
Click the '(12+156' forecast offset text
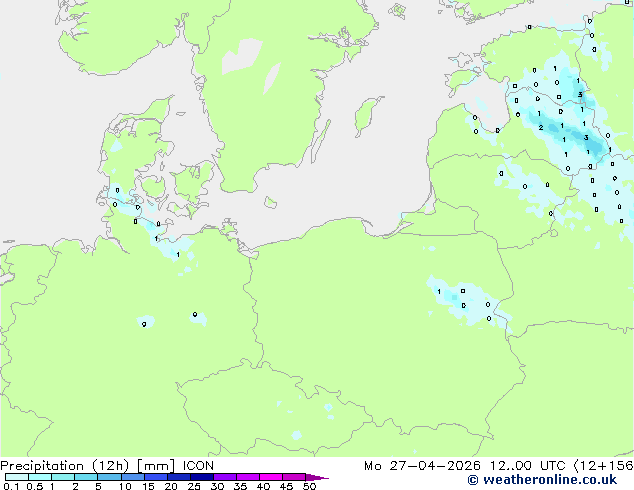[604, 466]
